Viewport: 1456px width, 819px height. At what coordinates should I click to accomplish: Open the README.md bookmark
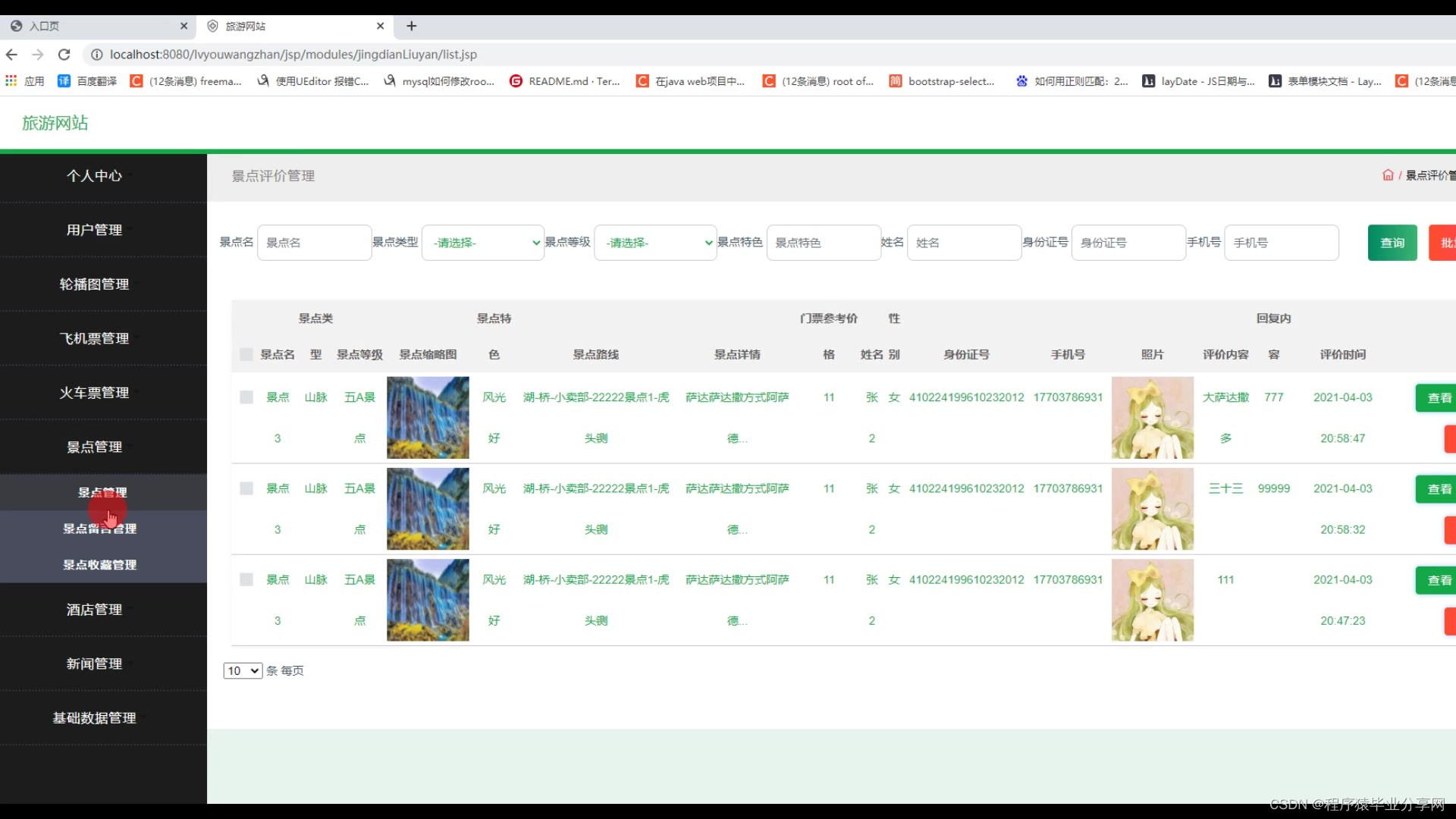pos(565,81)
